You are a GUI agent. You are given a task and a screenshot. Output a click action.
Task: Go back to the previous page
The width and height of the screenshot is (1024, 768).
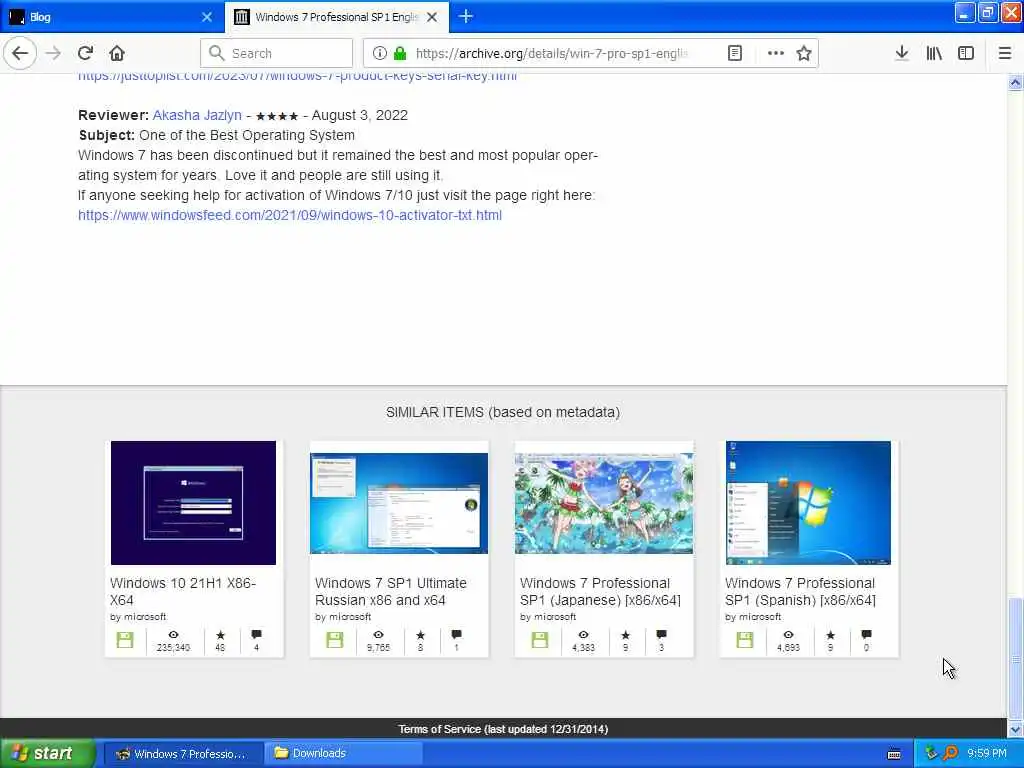tap(20, 53)
